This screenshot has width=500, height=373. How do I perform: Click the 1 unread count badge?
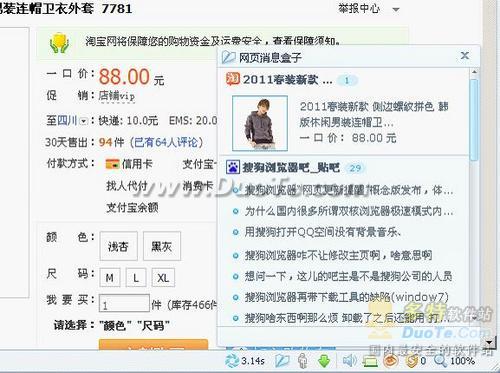click(x=347, y=80)
